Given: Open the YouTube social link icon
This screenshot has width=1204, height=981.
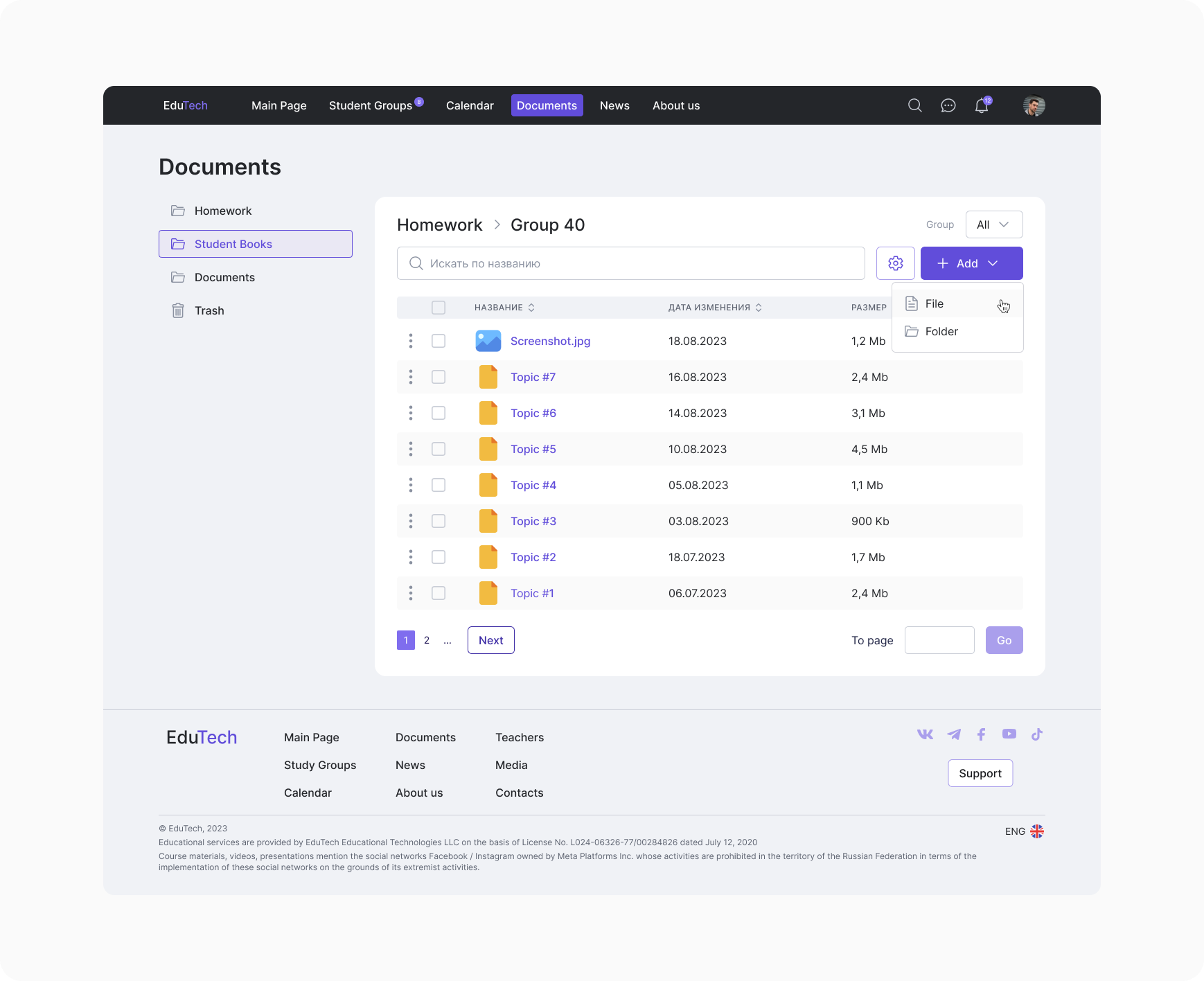Looking at the screenshot, I should [1009, 734].
